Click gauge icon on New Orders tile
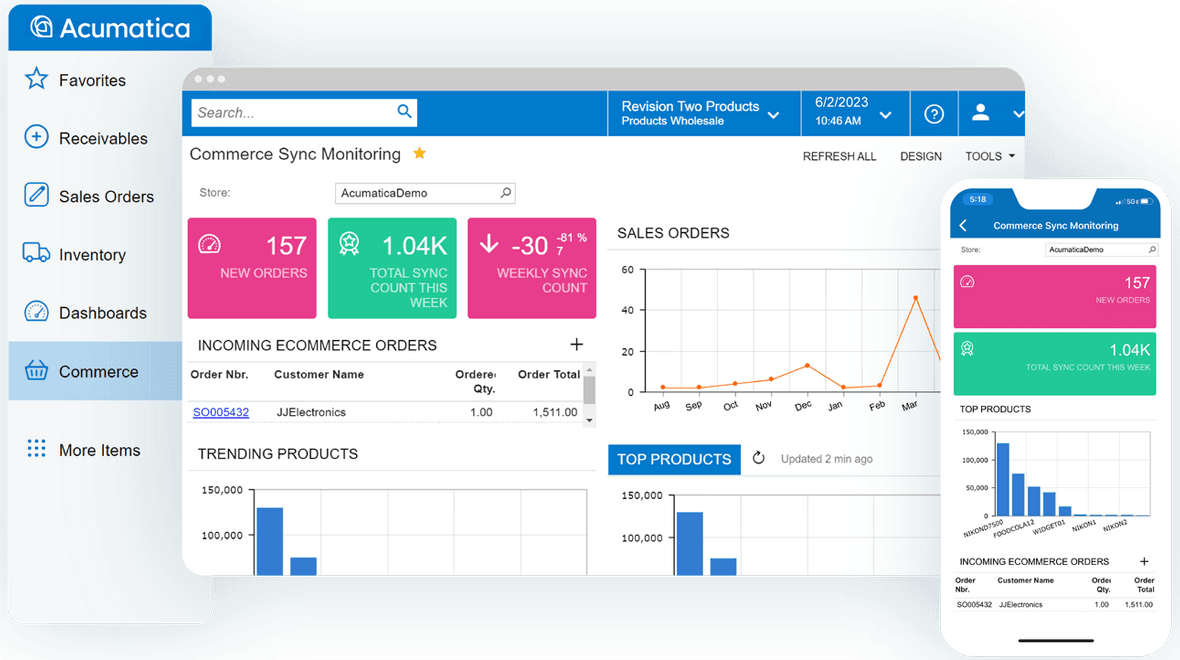The image size is (1180, 660). pyautogui.click(x=209, y=244)
